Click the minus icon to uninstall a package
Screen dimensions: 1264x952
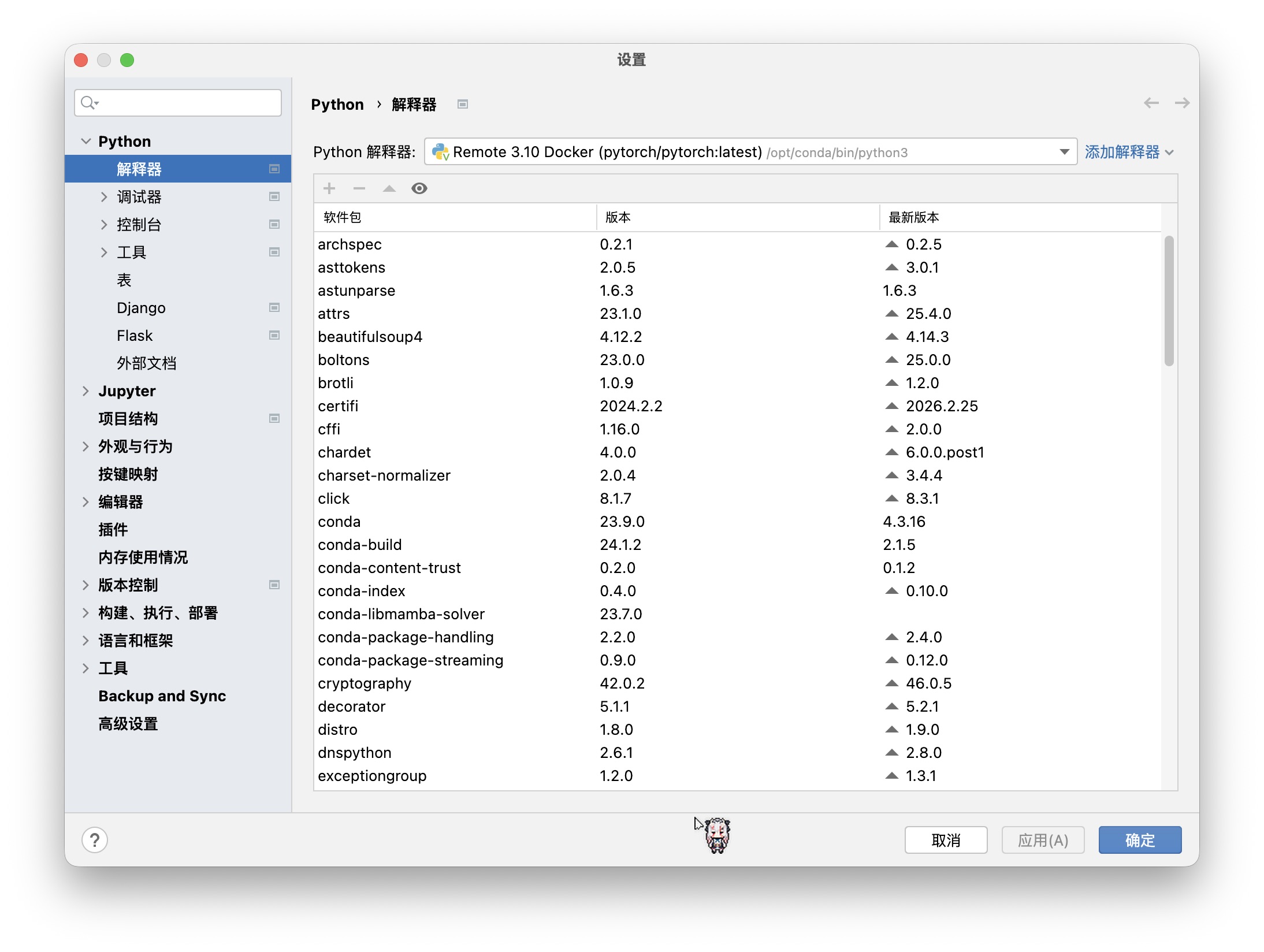(359, 188)
